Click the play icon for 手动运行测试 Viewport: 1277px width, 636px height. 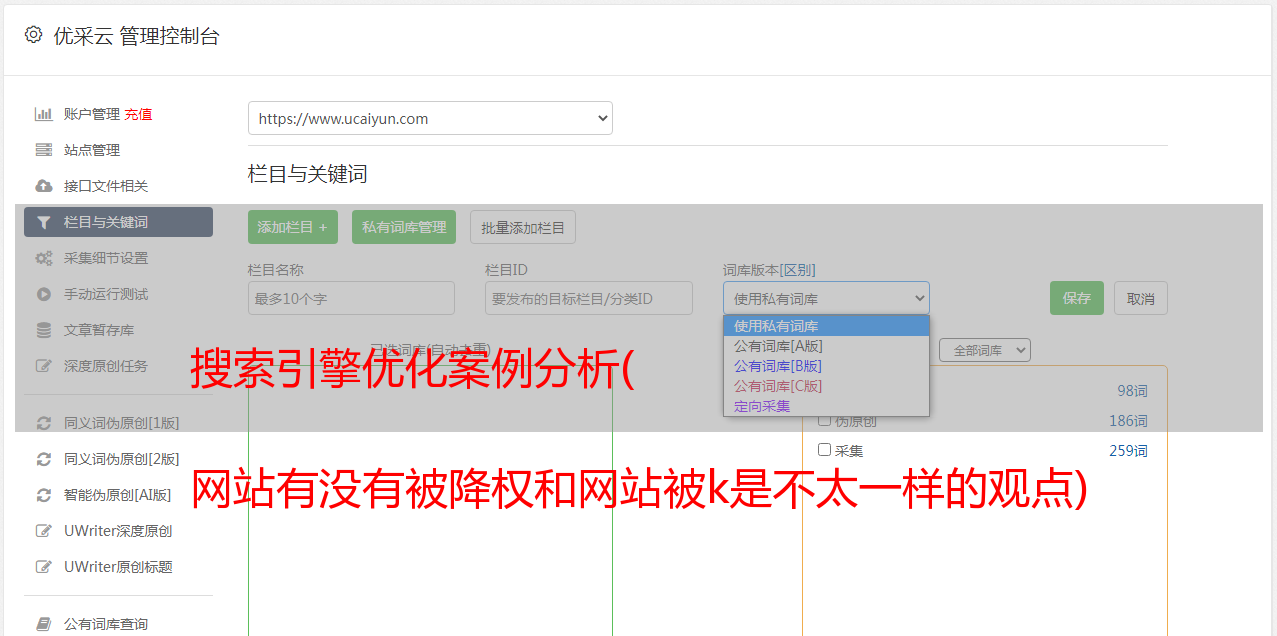point(43,294)
